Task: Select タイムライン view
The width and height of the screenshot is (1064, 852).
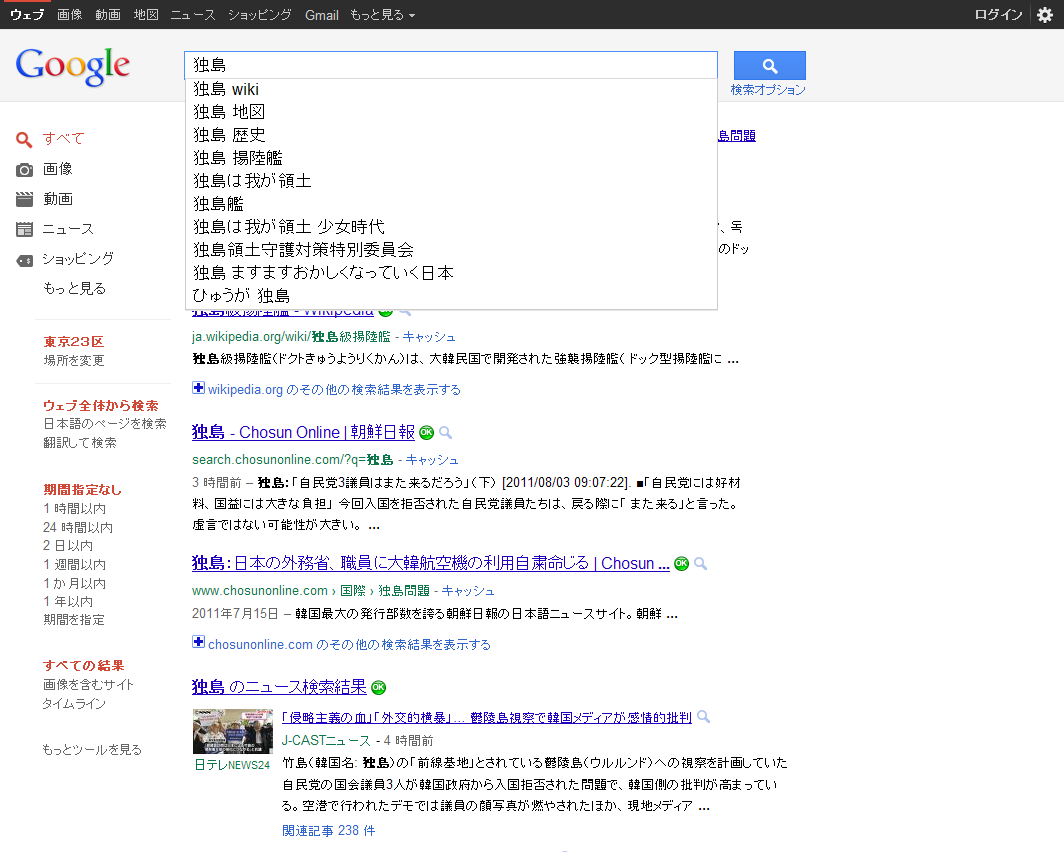Action: point(74,703)
